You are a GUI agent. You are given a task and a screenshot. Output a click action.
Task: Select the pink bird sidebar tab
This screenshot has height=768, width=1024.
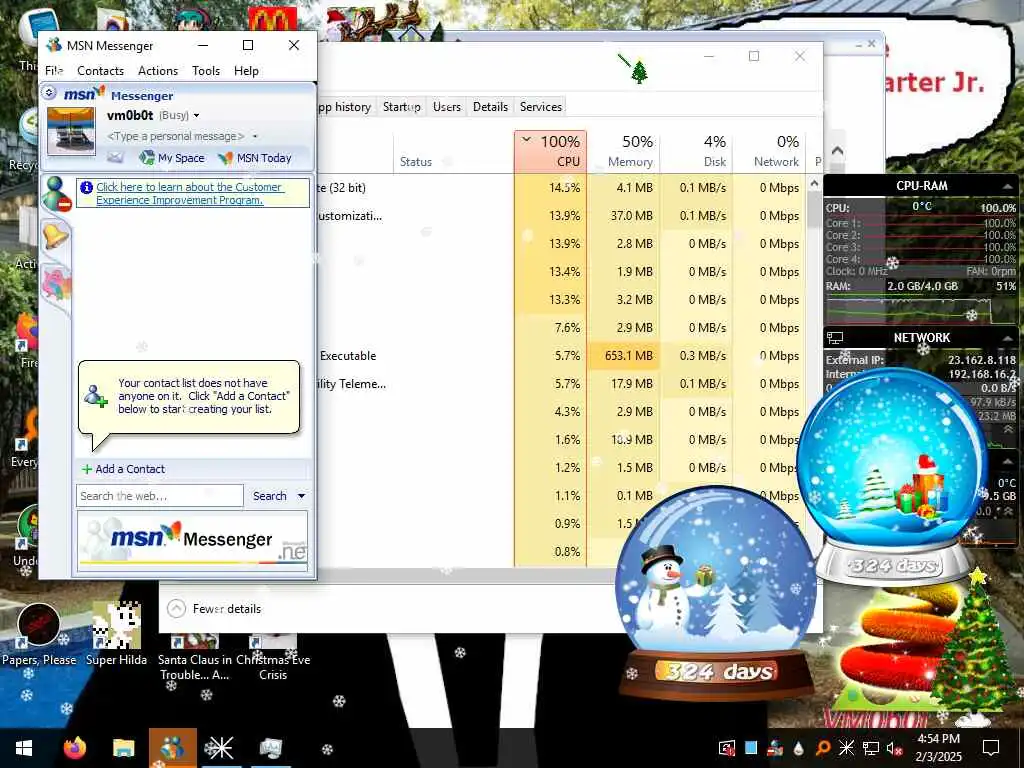[x=56, y=285]
